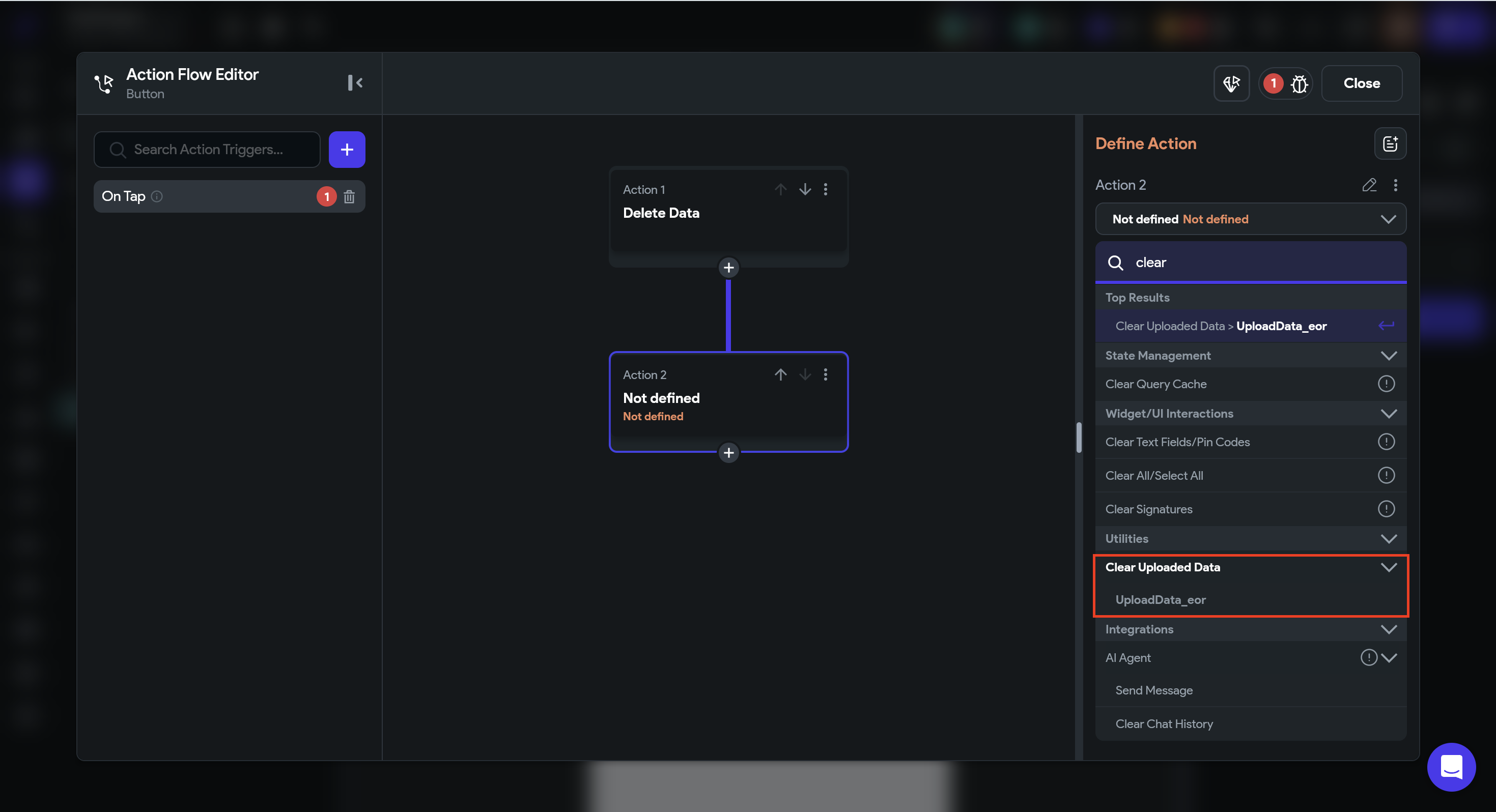Rename Action 2 with pencil icon

1369,185
